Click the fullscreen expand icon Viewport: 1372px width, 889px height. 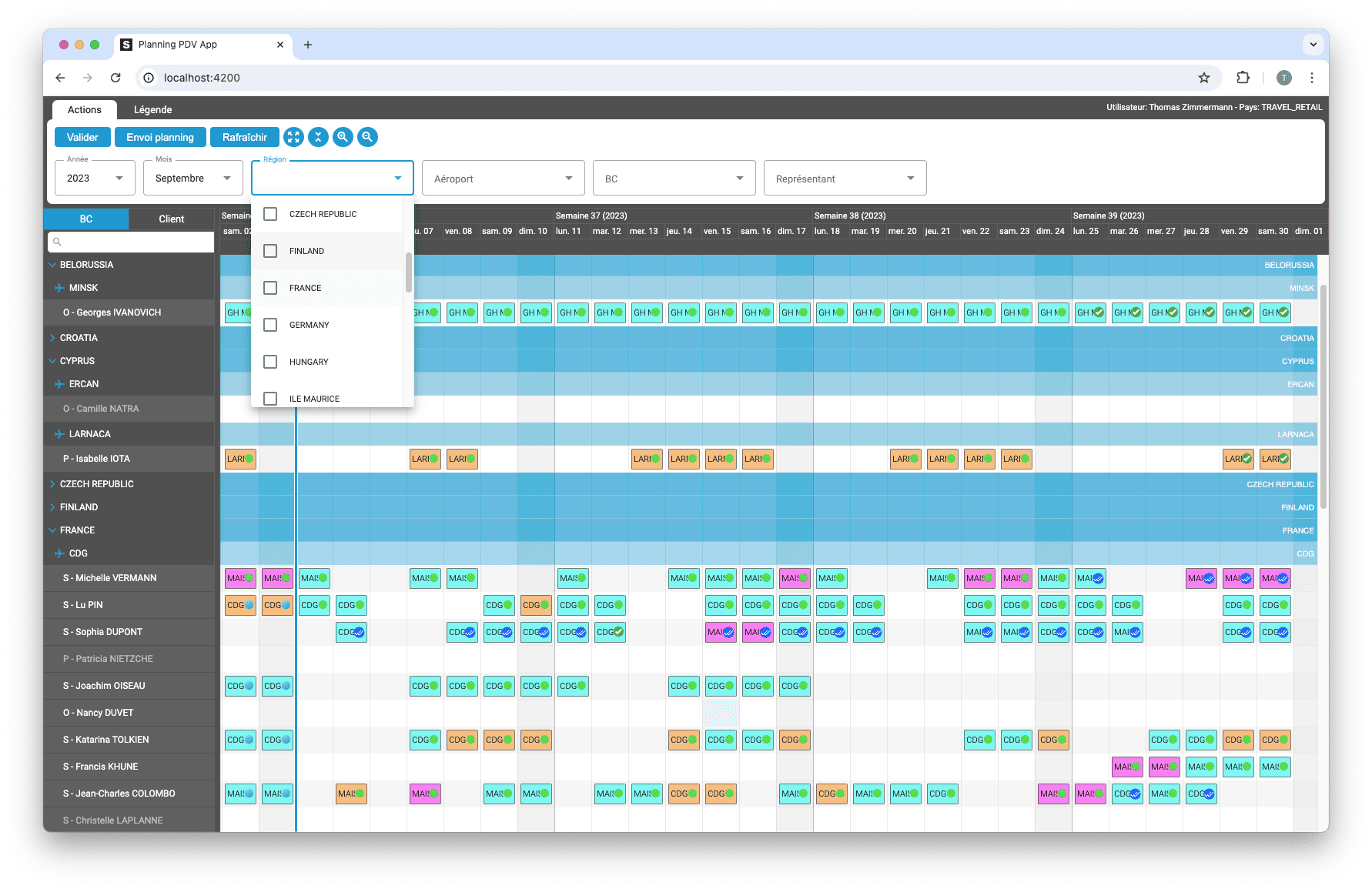[x=293, y=137]
